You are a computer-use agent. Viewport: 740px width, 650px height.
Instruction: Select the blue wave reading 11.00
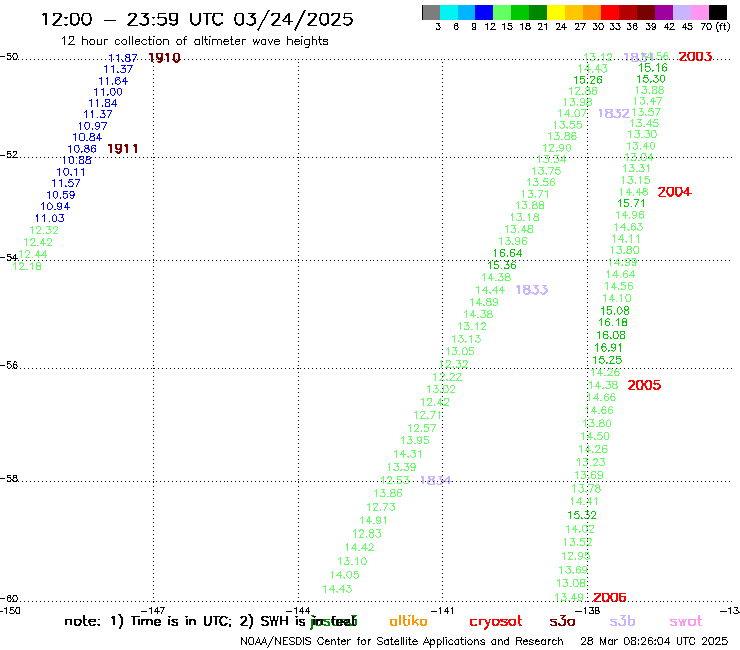pyautogui.click(x=108, y=92)
